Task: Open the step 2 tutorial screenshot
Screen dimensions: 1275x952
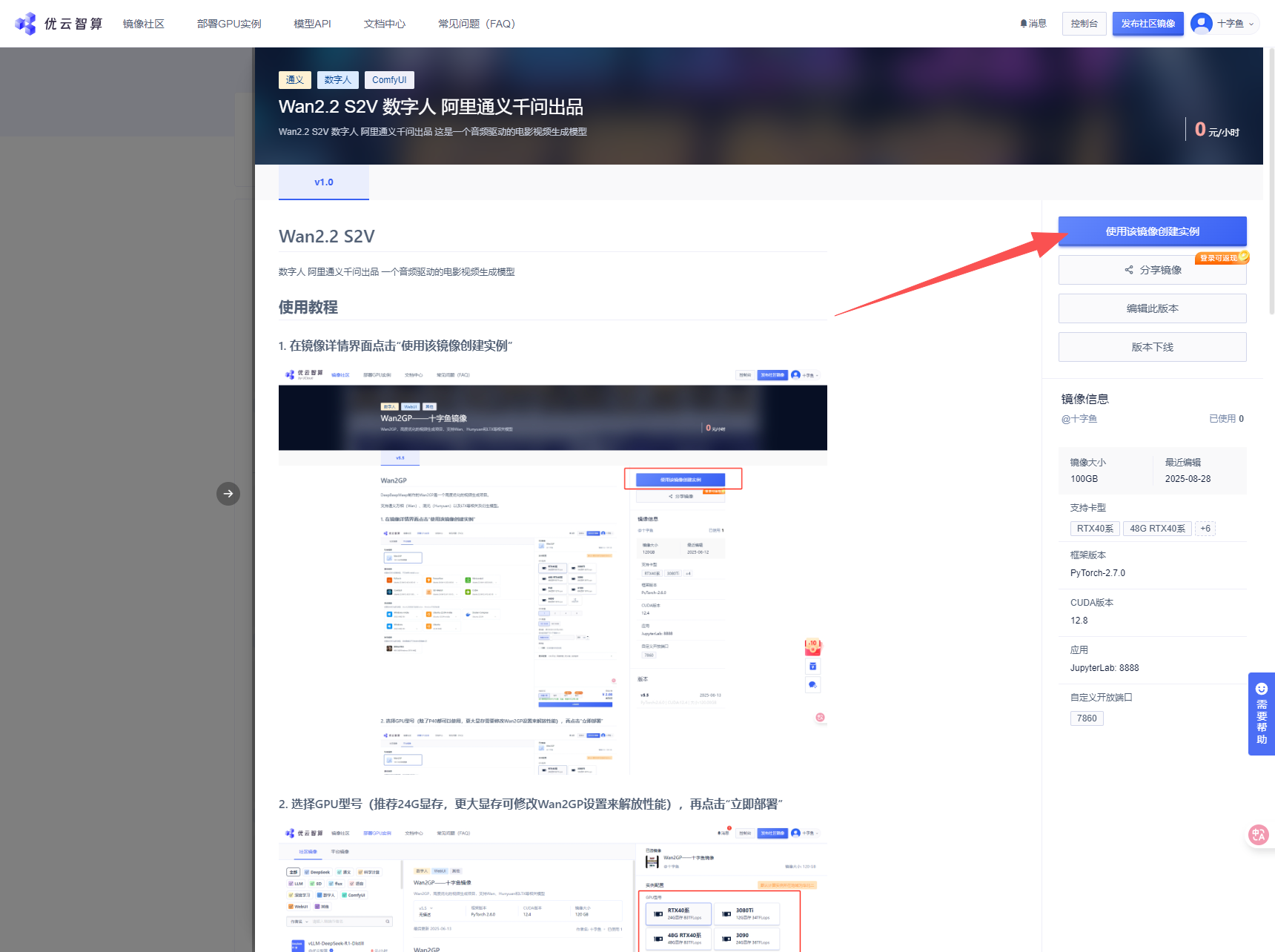Action: pos(553,889)
